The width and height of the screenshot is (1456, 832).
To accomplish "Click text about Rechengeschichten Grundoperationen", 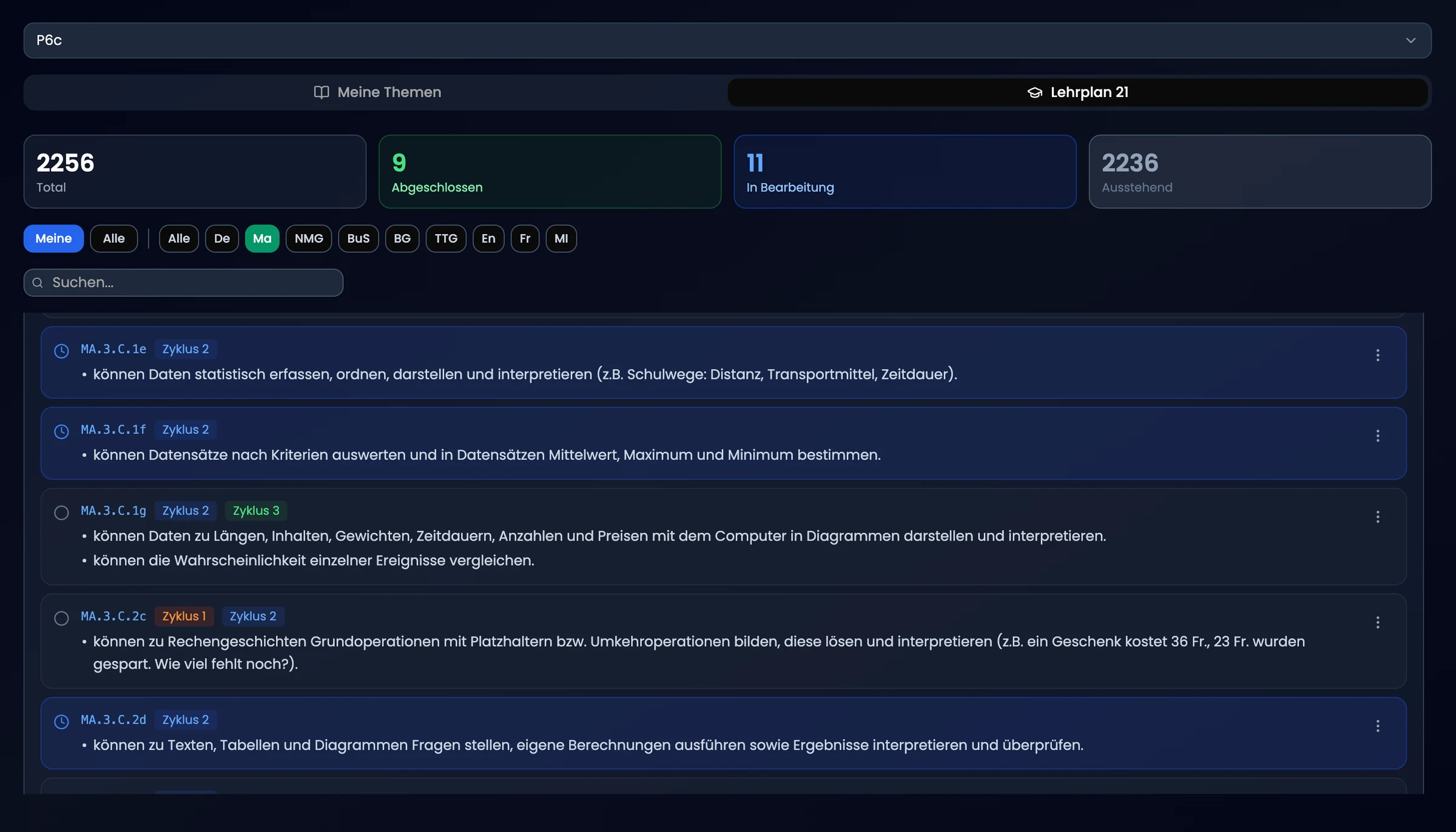I will tap(699, 653).
